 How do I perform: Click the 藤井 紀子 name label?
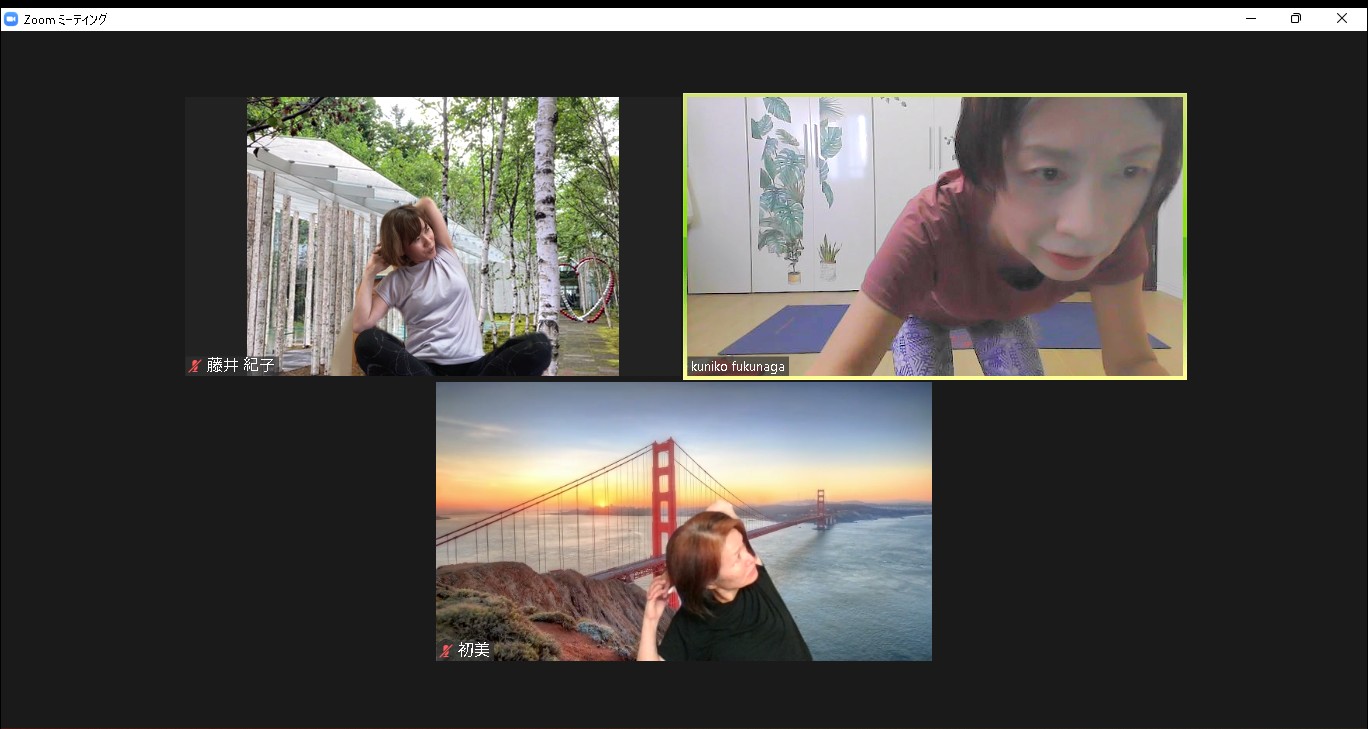click(x=240, y=366)
